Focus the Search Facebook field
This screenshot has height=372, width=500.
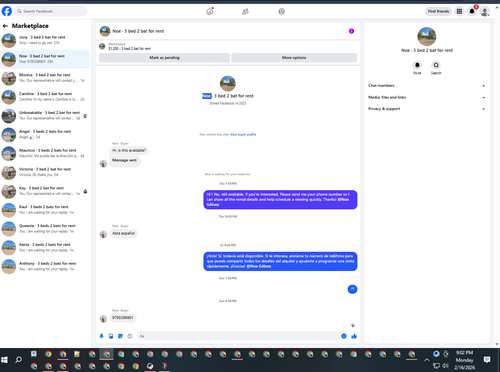(51, 11)
